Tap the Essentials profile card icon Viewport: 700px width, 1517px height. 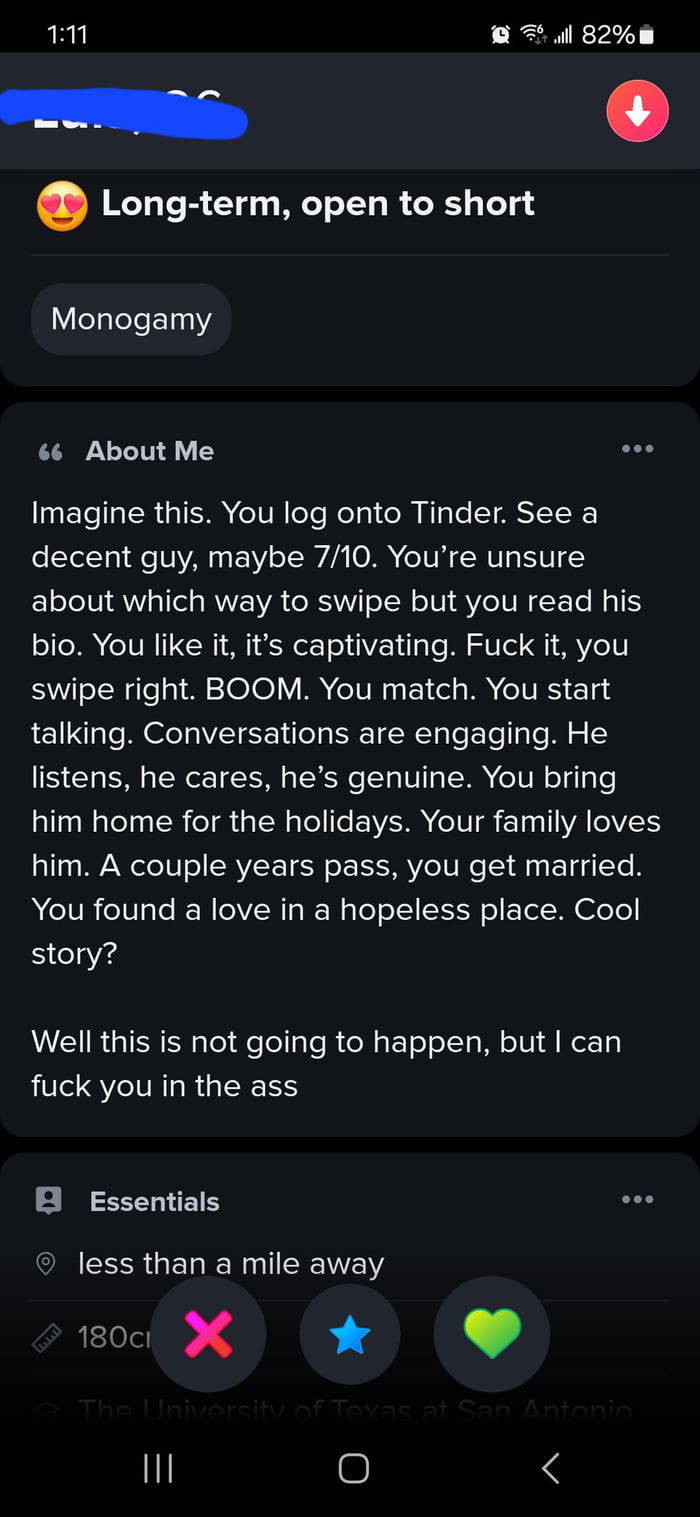[x=48, y=1200]
